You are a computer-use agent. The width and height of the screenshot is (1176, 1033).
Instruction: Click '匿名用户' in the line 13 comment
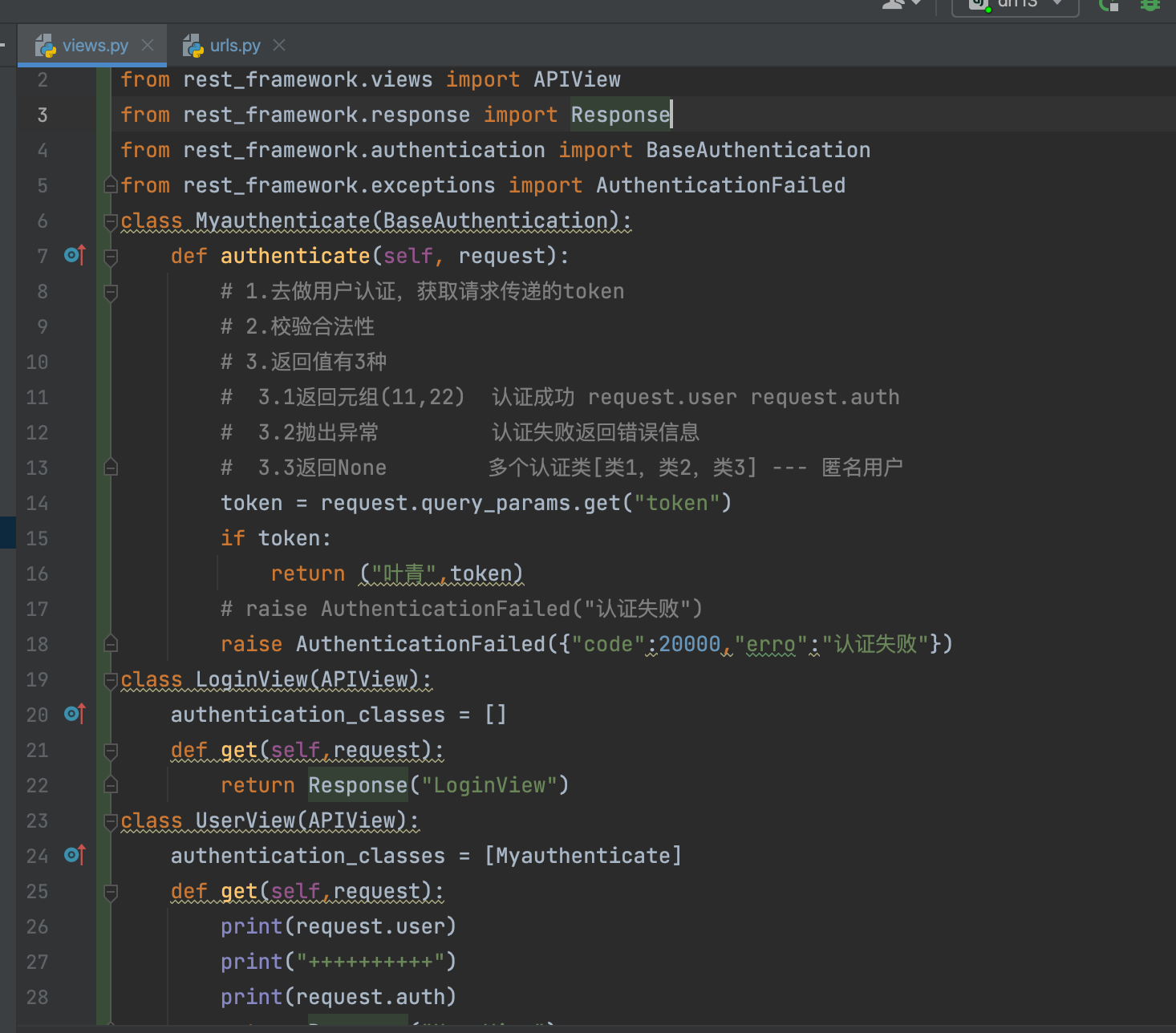tap(862, 468)
